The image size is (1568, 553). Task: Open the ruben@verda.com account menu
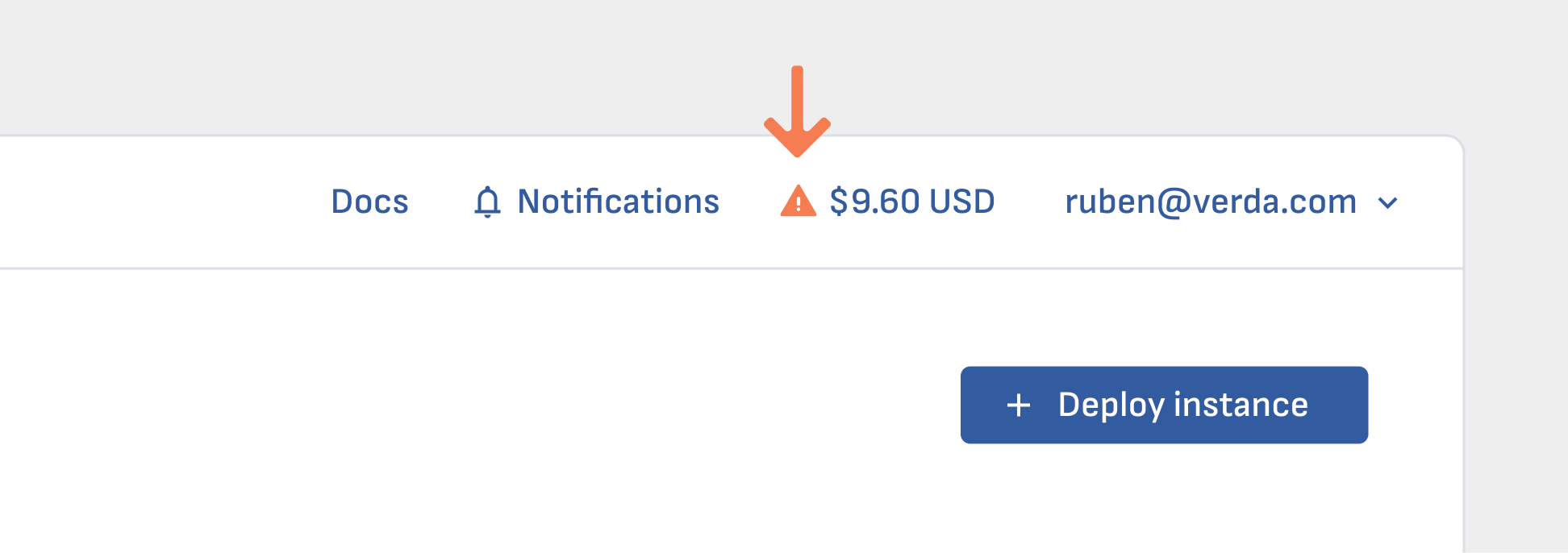click(x=1210, y=202)
